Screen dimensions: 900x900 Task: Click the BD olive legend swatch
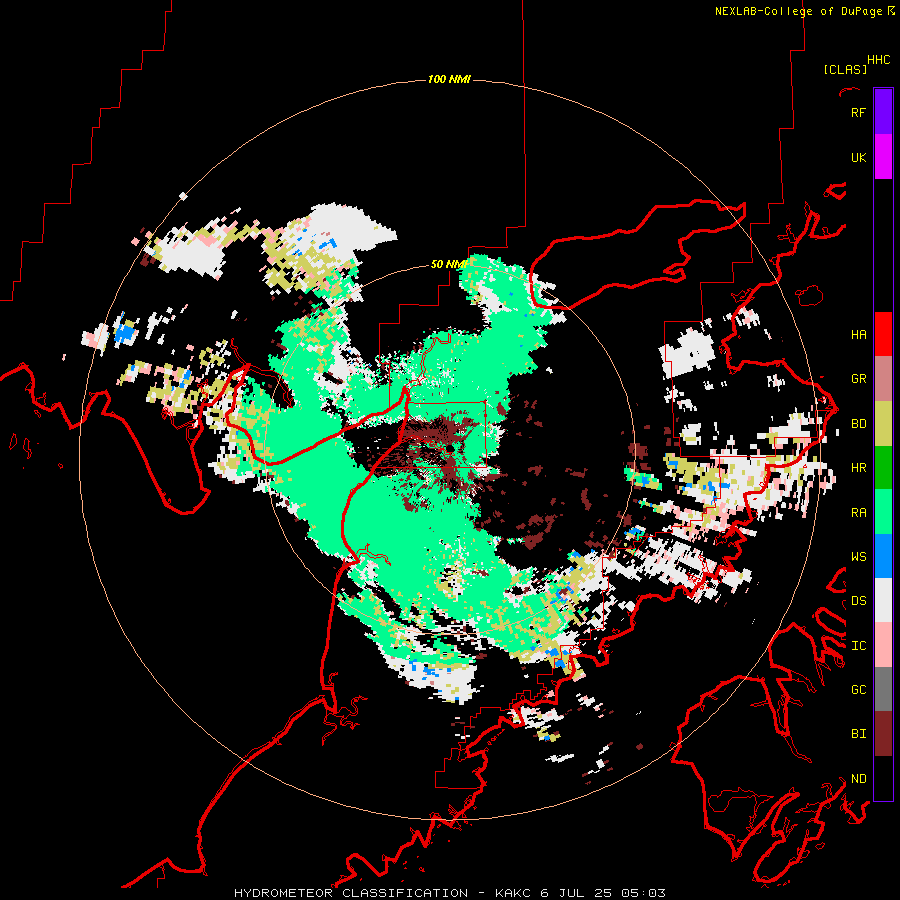pyautogui.click(x=883, y=424)
